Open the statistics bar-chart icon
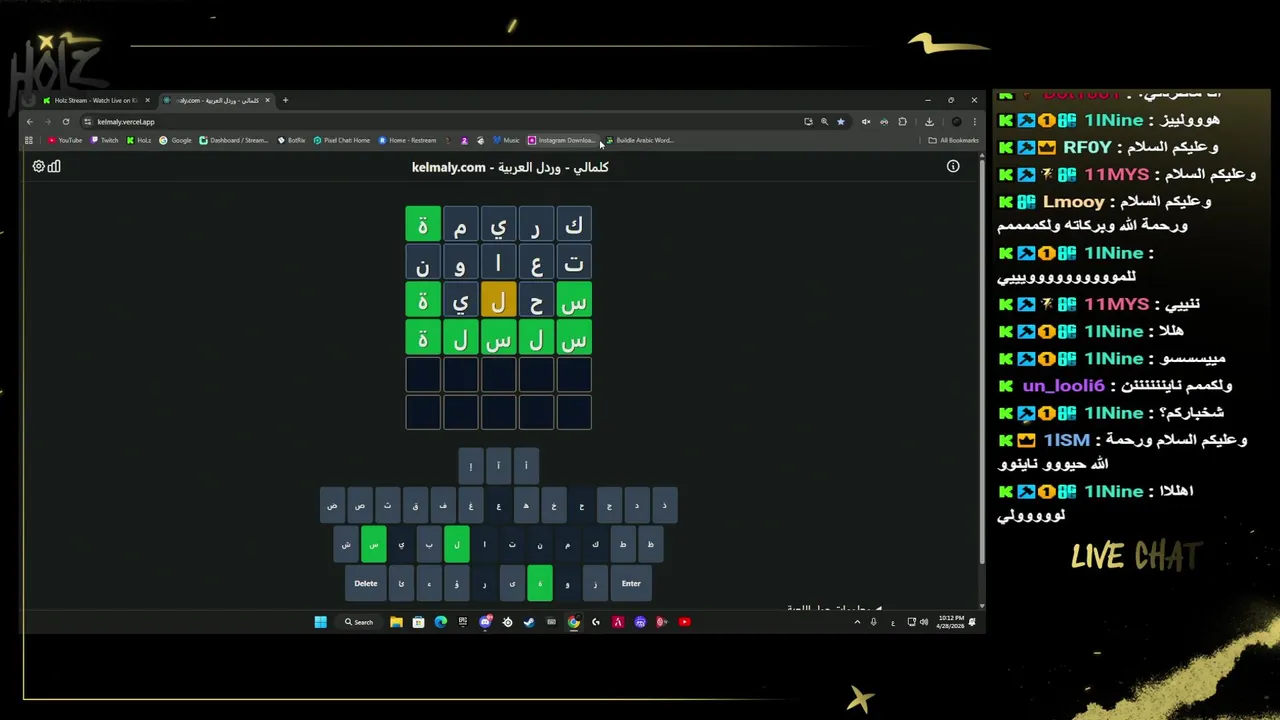This screenshot has width=1280, height=720. point(54,167)
